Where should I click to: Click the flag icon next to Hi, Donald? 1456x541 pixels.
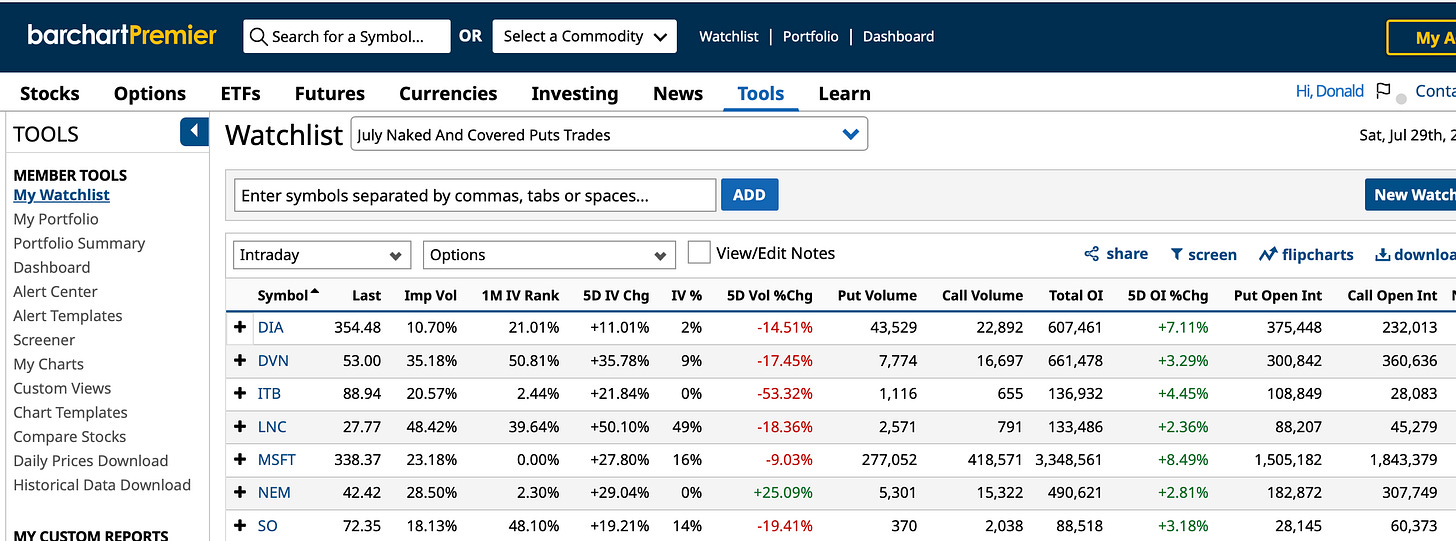[x=1383, y=91]
